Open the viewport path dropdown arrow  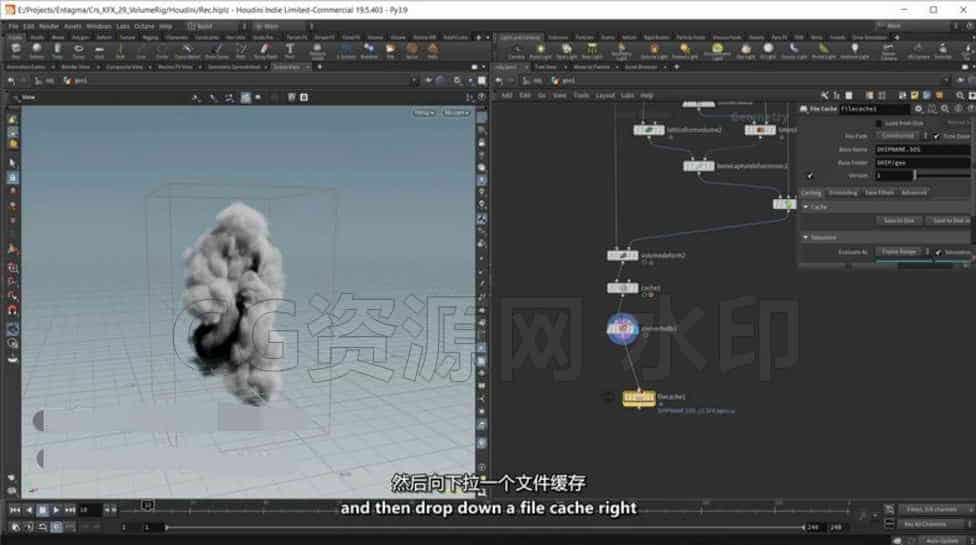tap(413, 80)
